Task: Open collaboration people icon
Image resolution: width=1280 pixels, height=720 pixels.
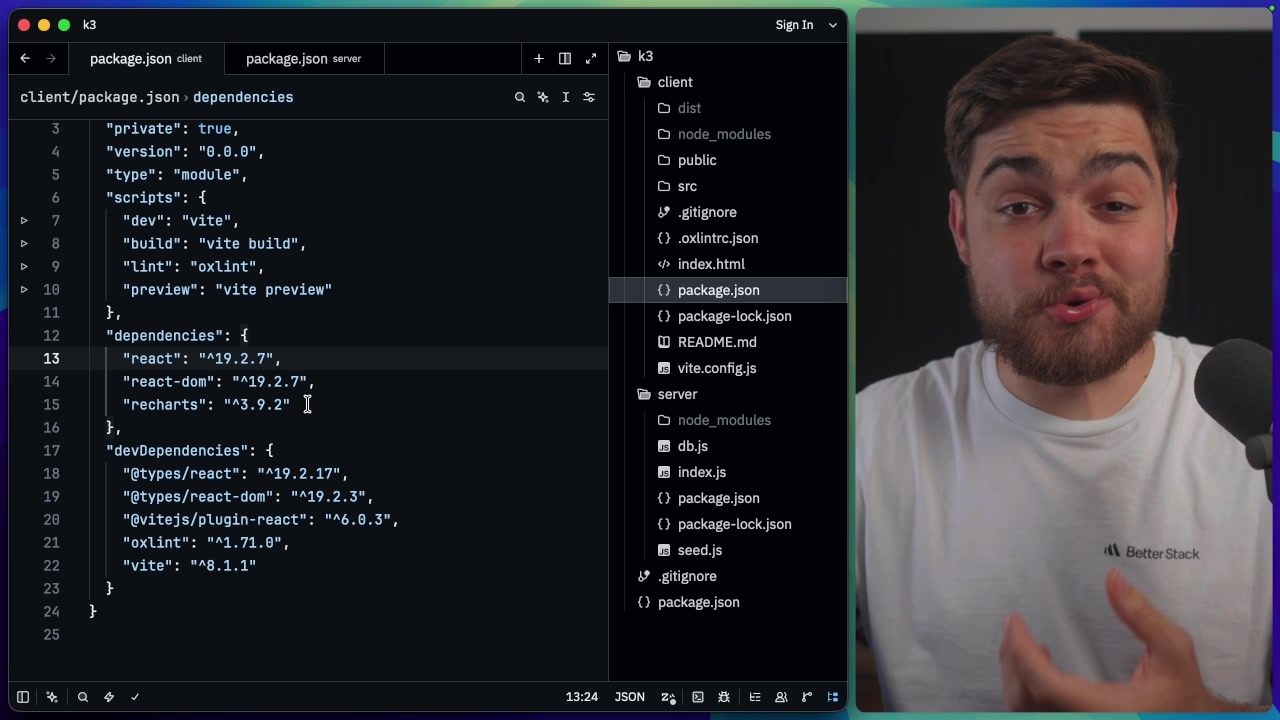Action: point(781,697)
